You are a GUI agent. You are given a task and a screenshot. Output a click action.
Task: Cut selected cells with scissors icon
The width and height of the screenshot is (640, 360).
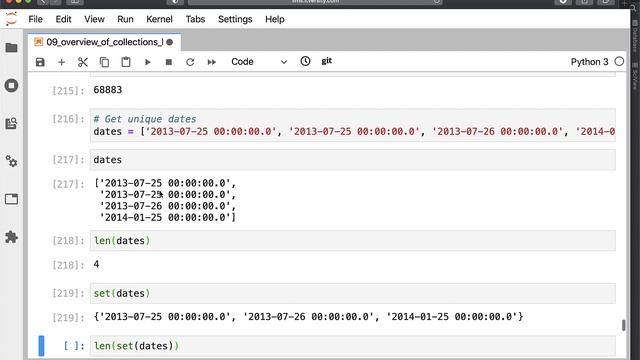tap(83, 62)
